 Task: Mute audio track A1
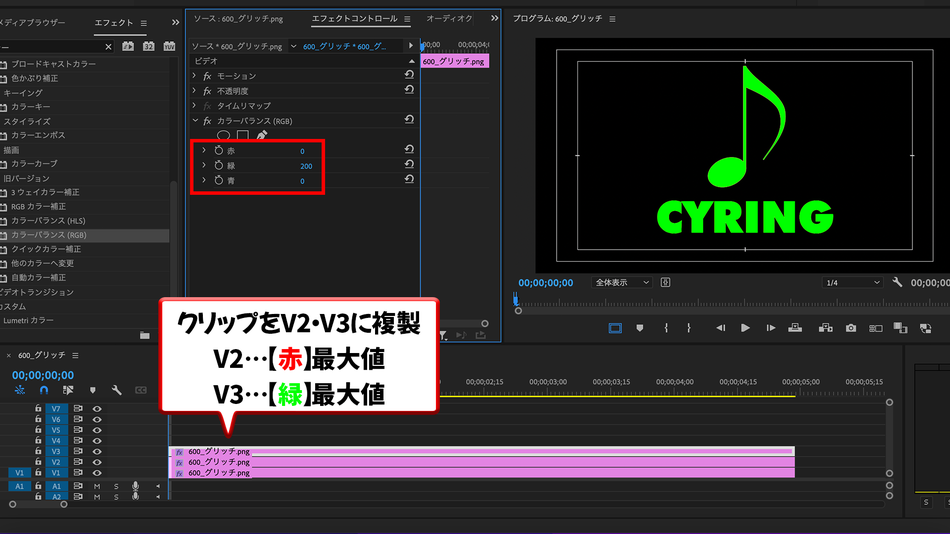coord(97,486)
